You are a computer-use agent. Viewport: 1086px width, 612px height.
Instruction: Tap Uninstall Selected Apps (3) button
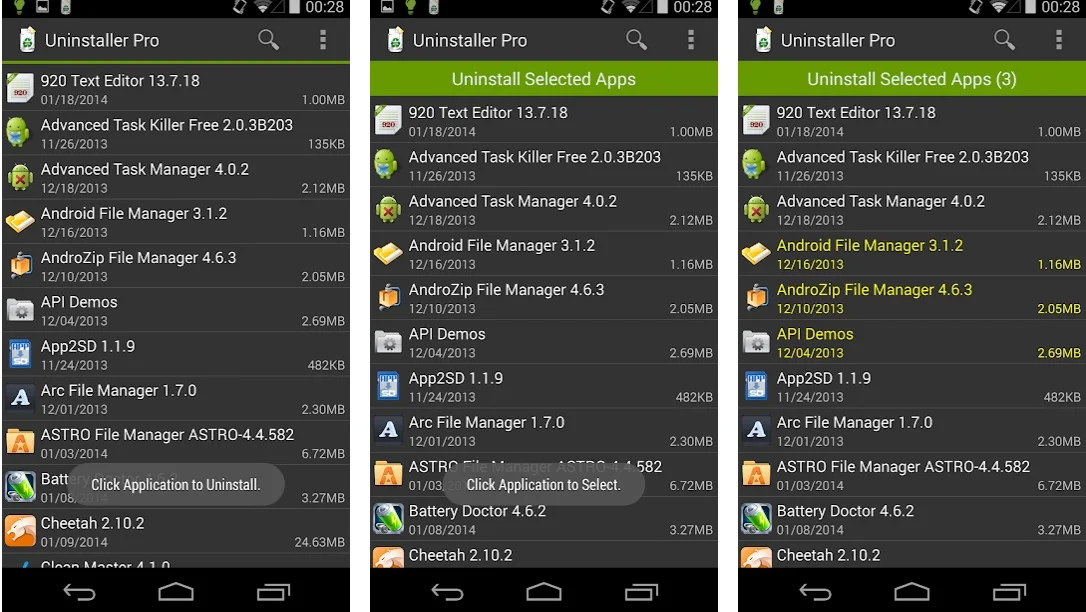coord(911,79)
